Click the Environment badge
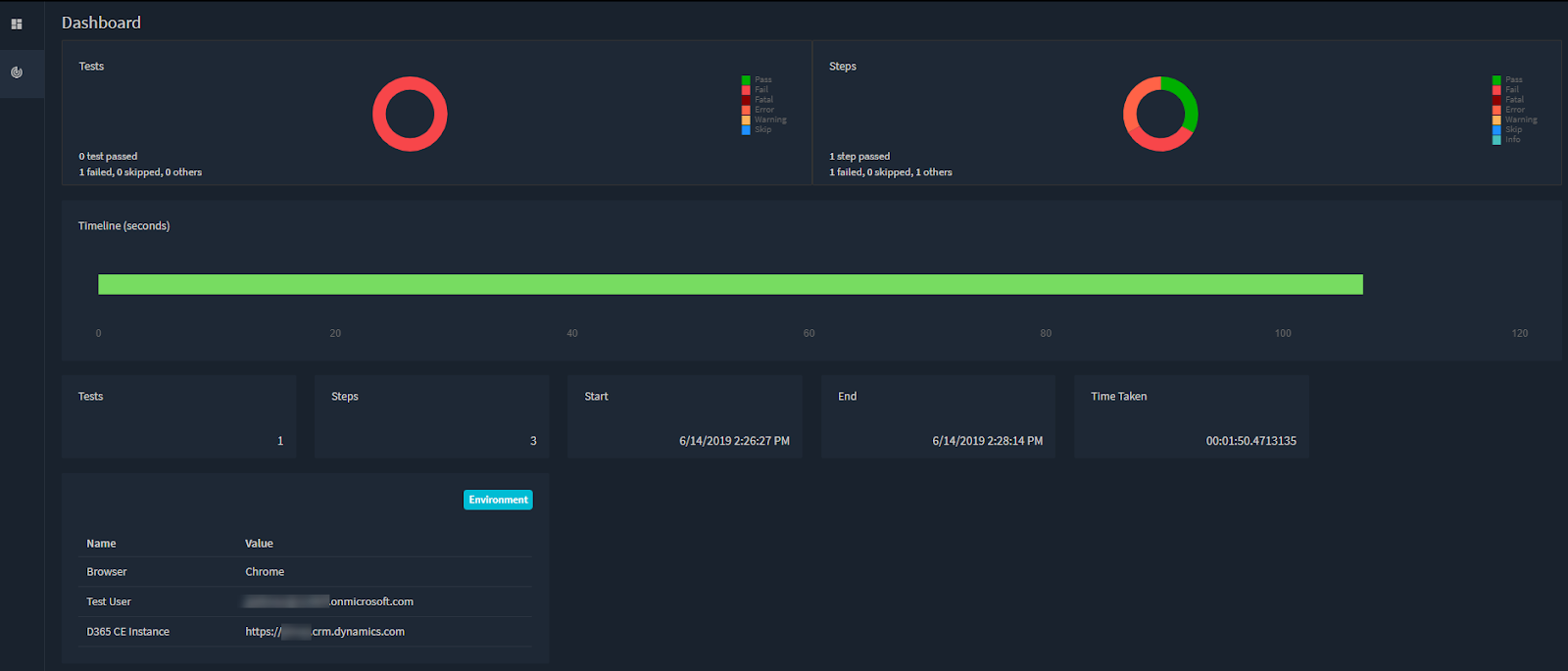The height and width of the screenshot is (671, 1568). tap(498, 500)
